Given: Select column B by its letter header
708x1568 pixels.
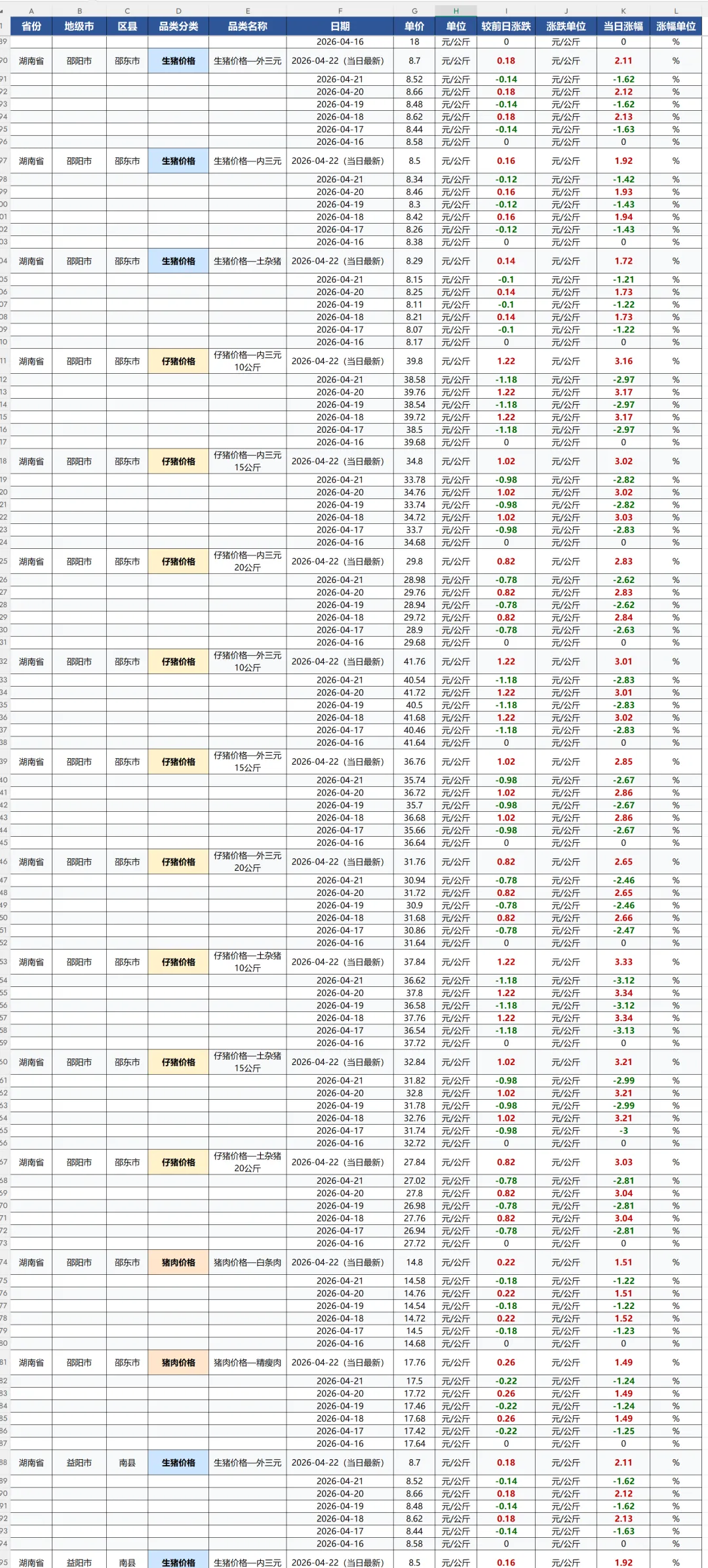Looking at the screenshot, I should pyautogui.click(x=79, y=11).
